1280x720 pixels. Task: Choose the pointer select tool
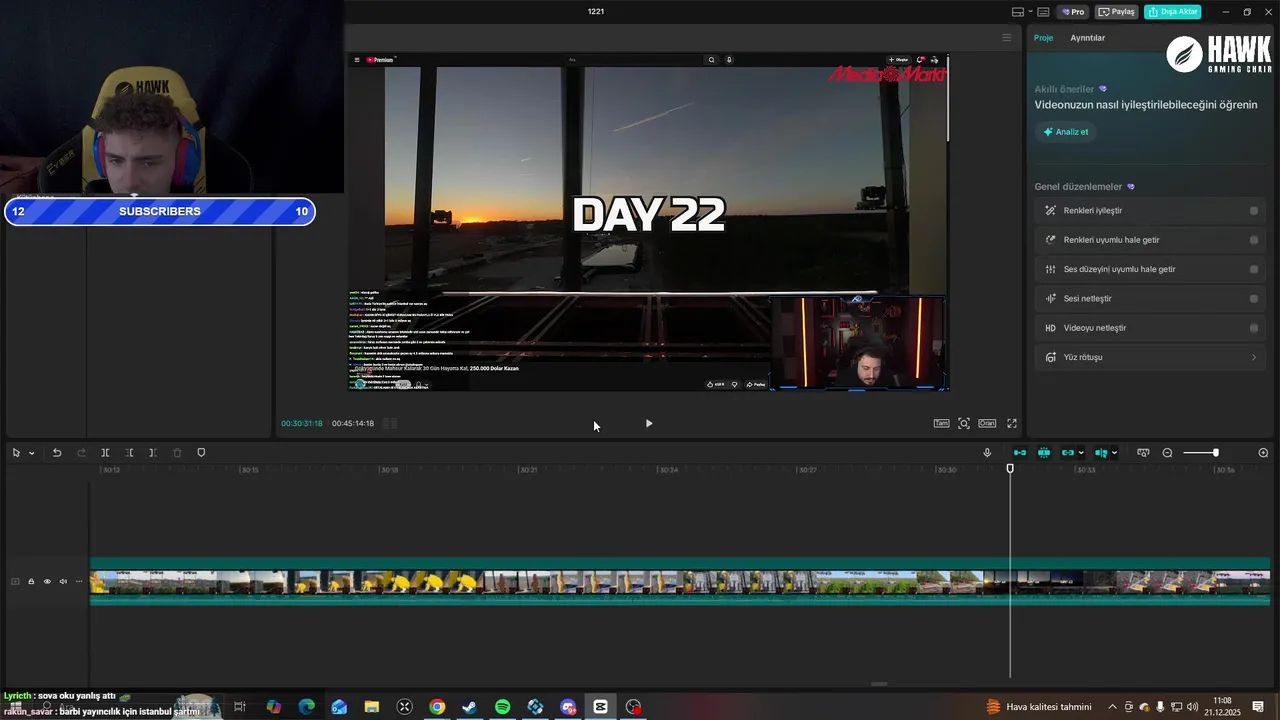click(x=16, y=453)
